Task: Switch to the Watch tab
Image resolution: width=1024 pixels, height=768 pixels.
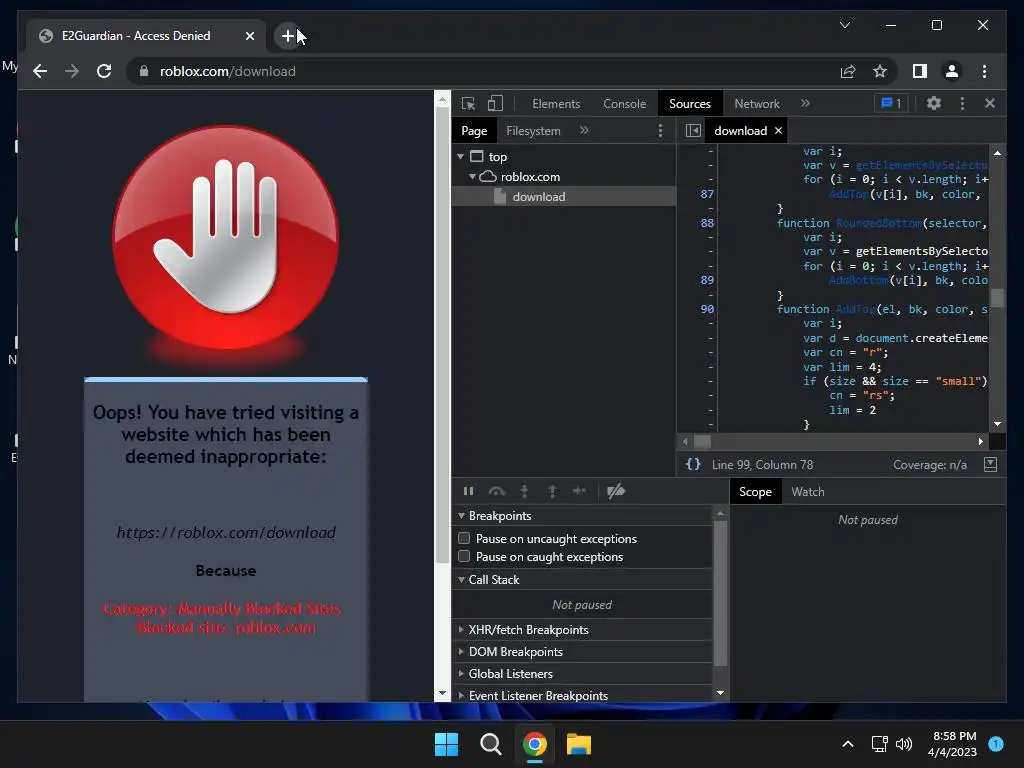Action: pos(808,492)
